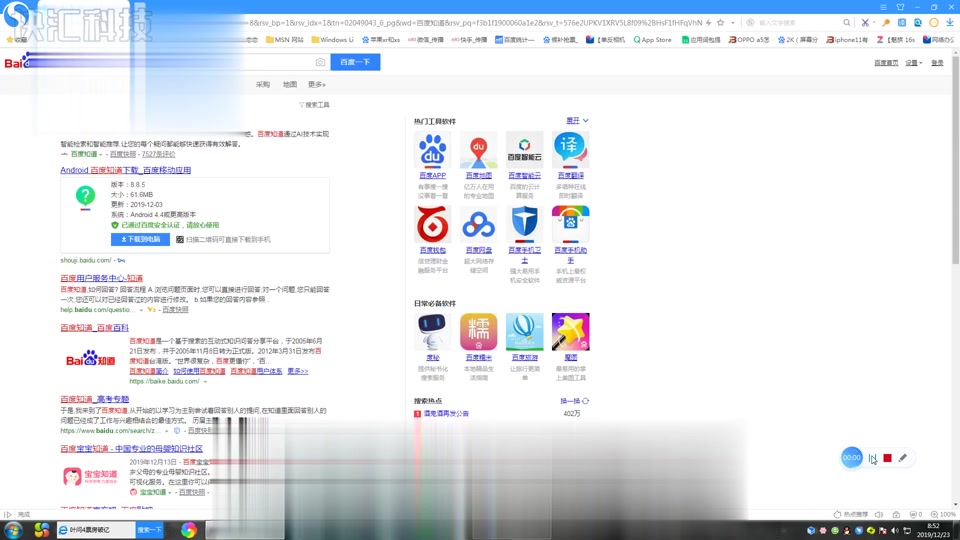Screen dimensions: 960x540
Task: Open the red 百度钱包 wallet icon
Action: (x=432, y=224)
